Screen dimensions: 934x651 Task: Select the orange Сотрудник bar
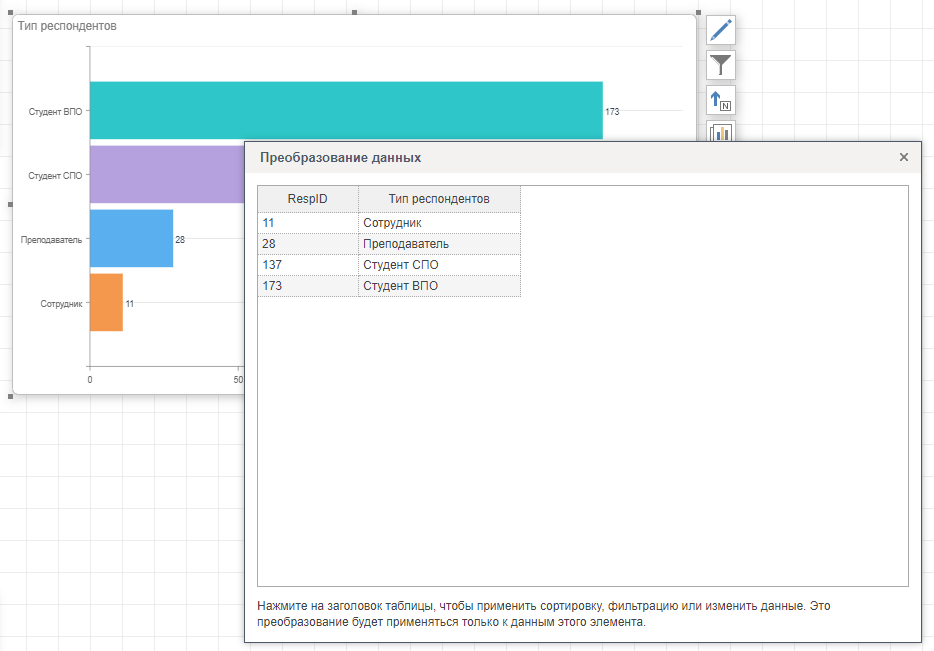106,302
